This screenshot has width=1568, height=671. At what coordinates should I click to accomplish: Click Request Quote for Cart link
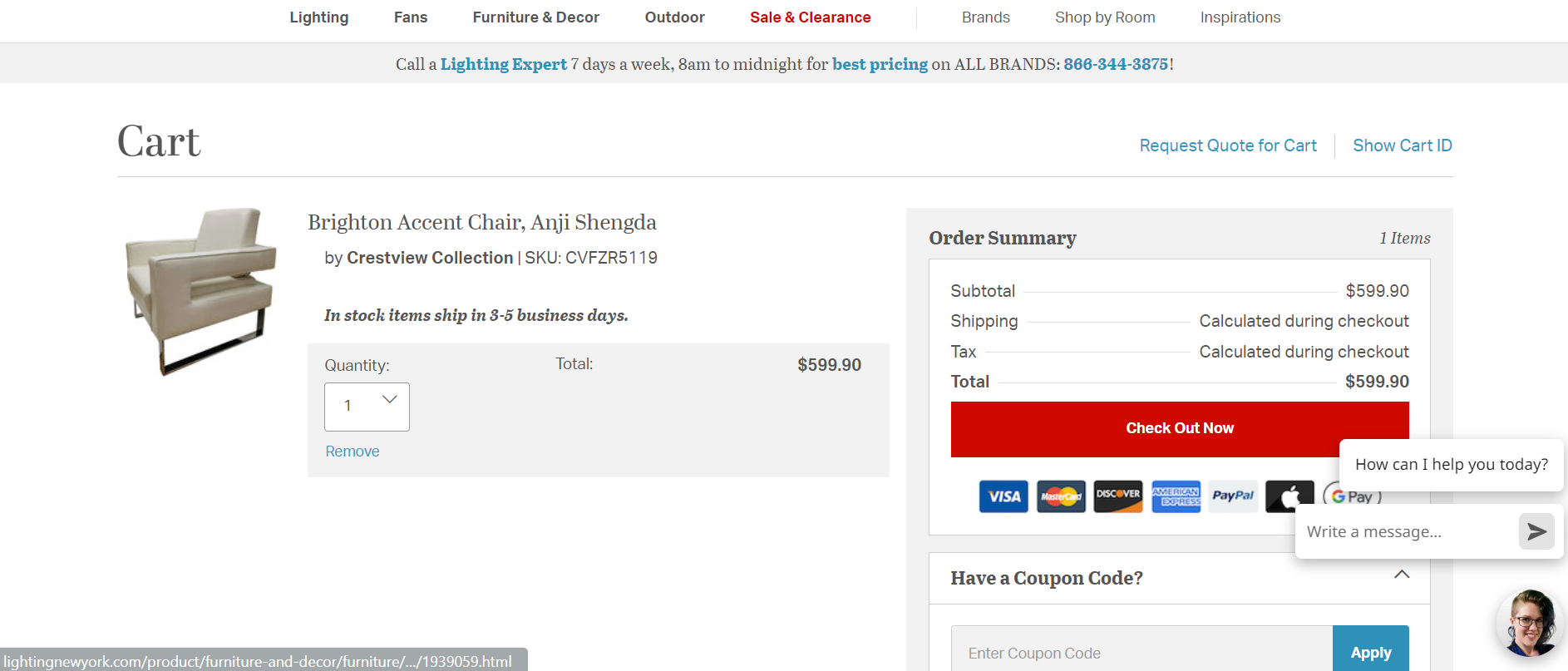(1228, 146)
